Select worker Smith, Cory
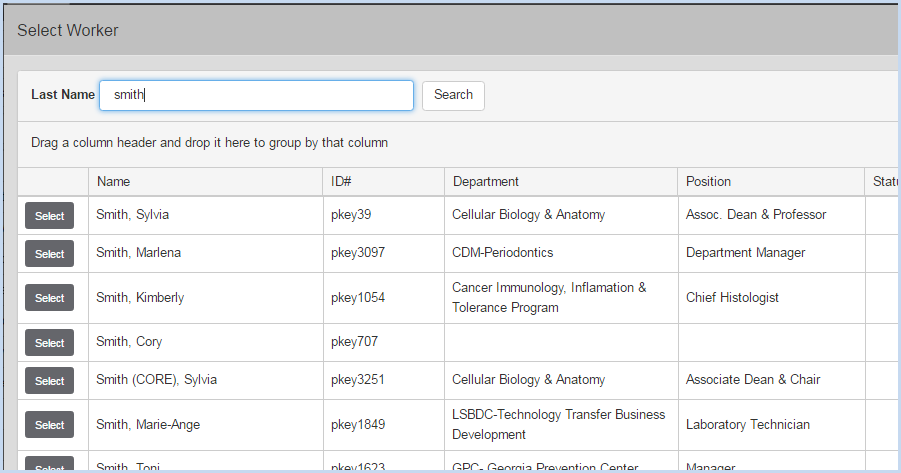Viewport: 901px width, 473px height. tap(49, 343)
